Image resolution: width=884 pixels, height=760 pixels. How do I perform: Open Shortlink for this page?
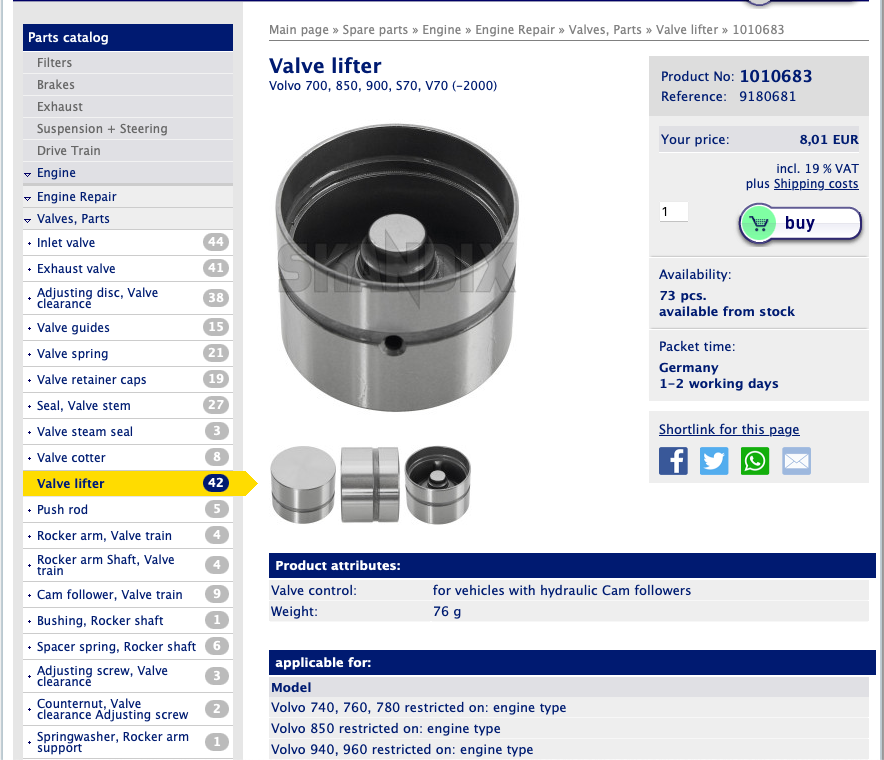point(728,430)
